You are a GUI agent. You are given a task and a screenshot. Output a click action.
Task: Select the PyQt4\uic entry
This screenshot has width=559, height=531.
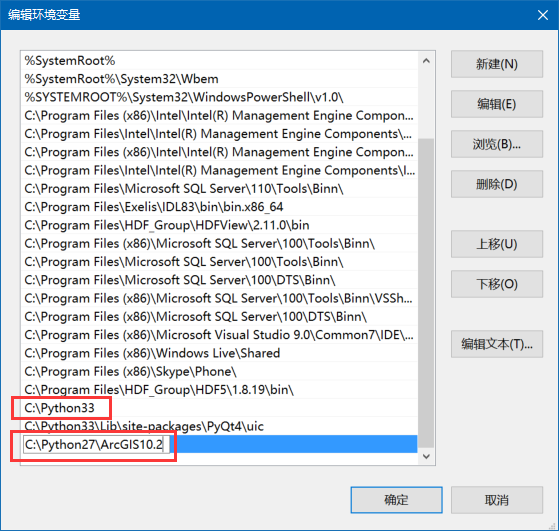[219, 426]
